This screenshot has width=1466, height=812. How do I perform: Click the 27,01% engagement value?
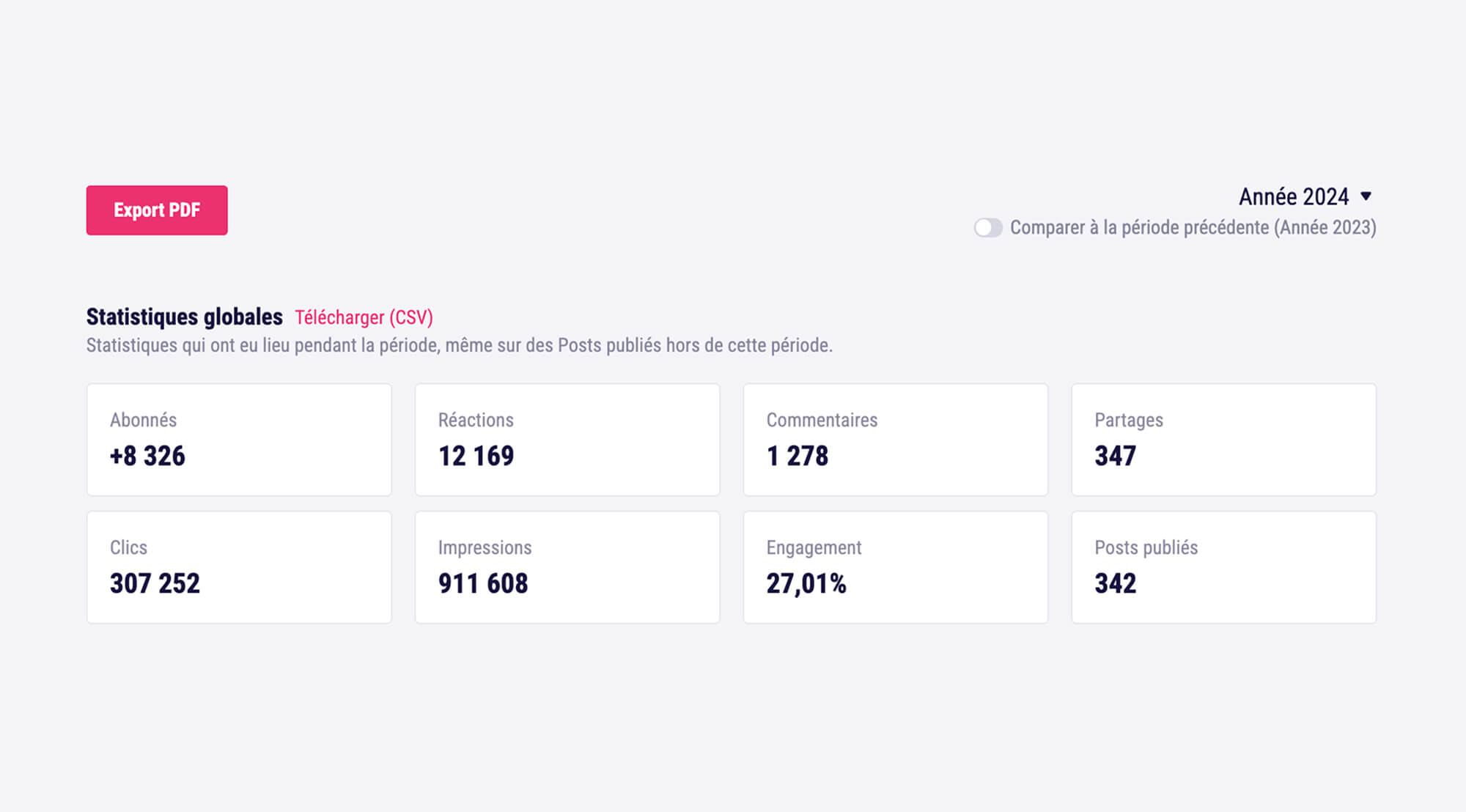point(806,583)
